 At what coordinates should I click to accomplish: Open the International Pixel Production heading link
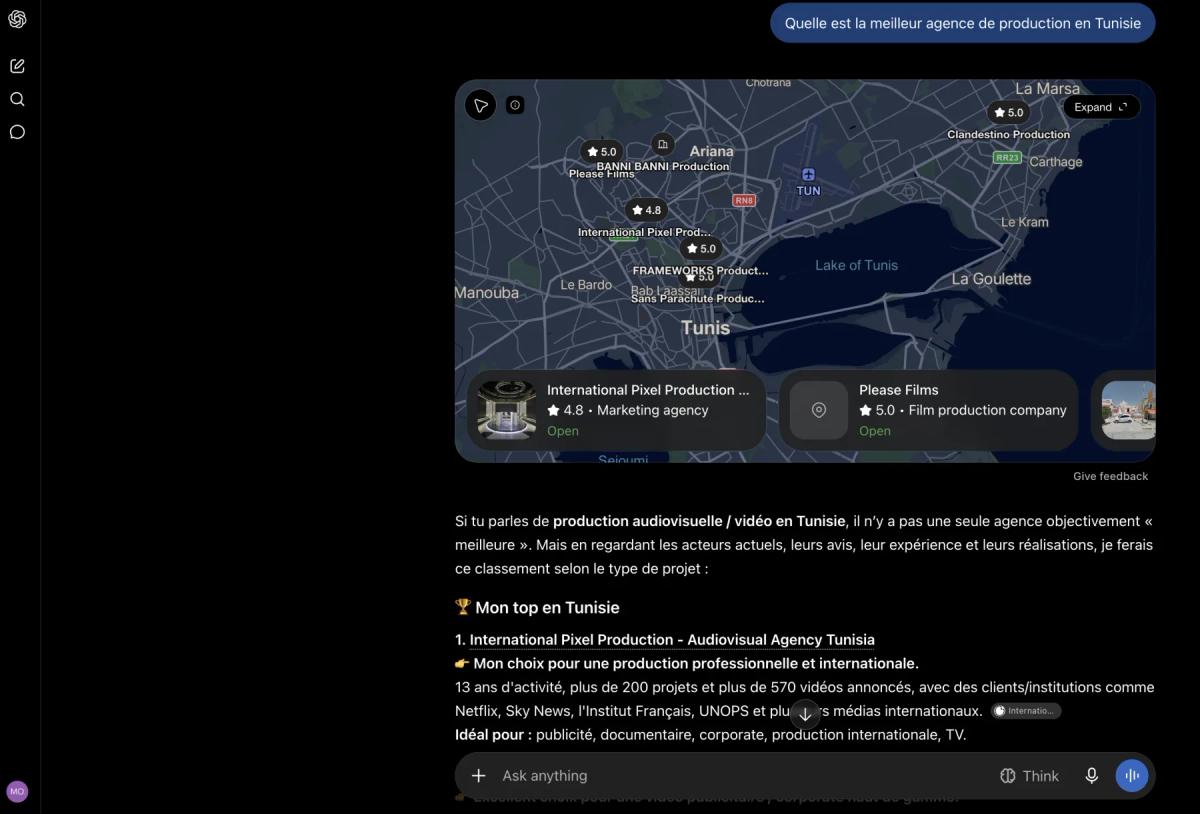[x=672, y=640]
